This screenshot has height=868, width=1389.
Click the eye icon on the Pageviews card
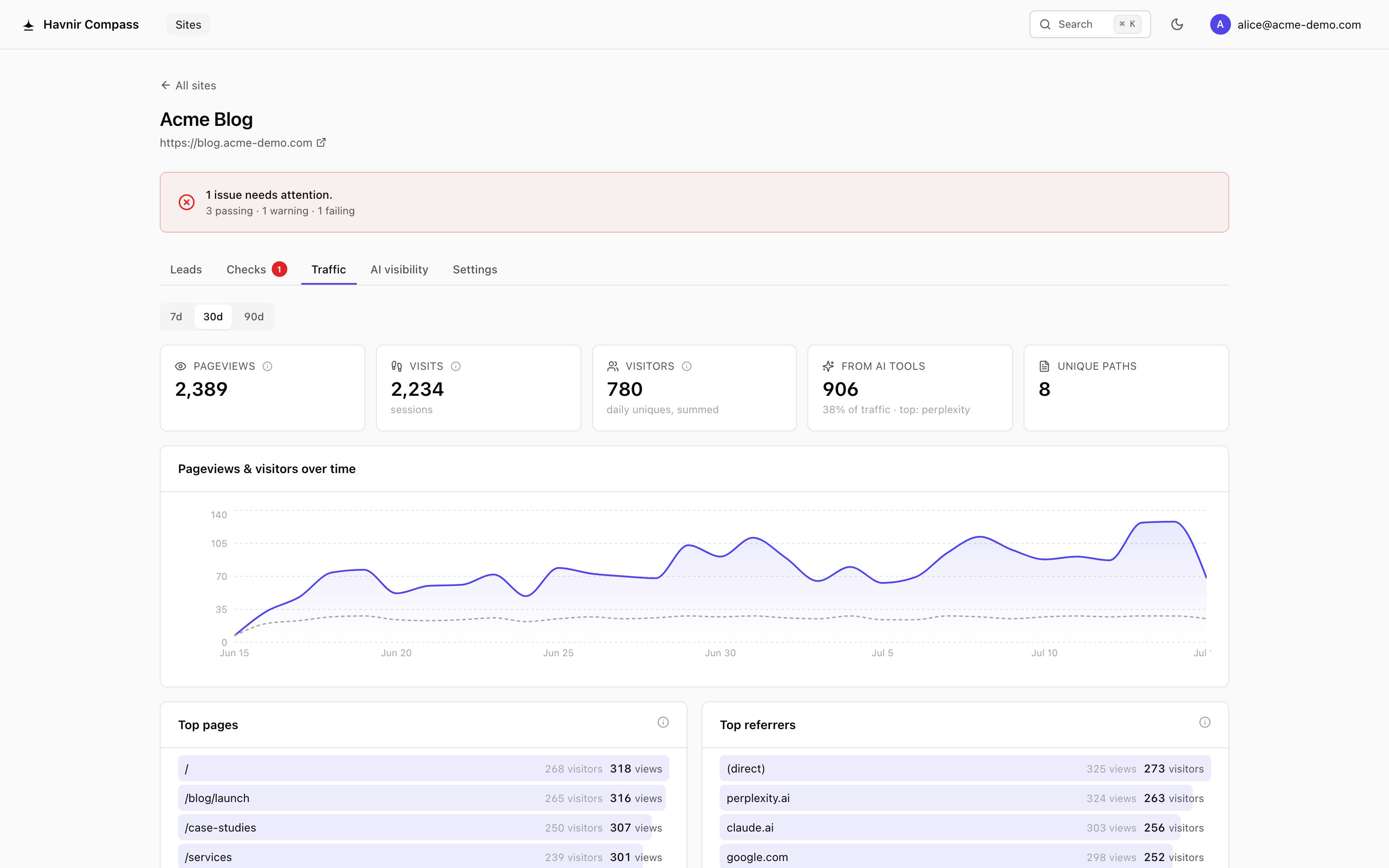tap(181, 366)
